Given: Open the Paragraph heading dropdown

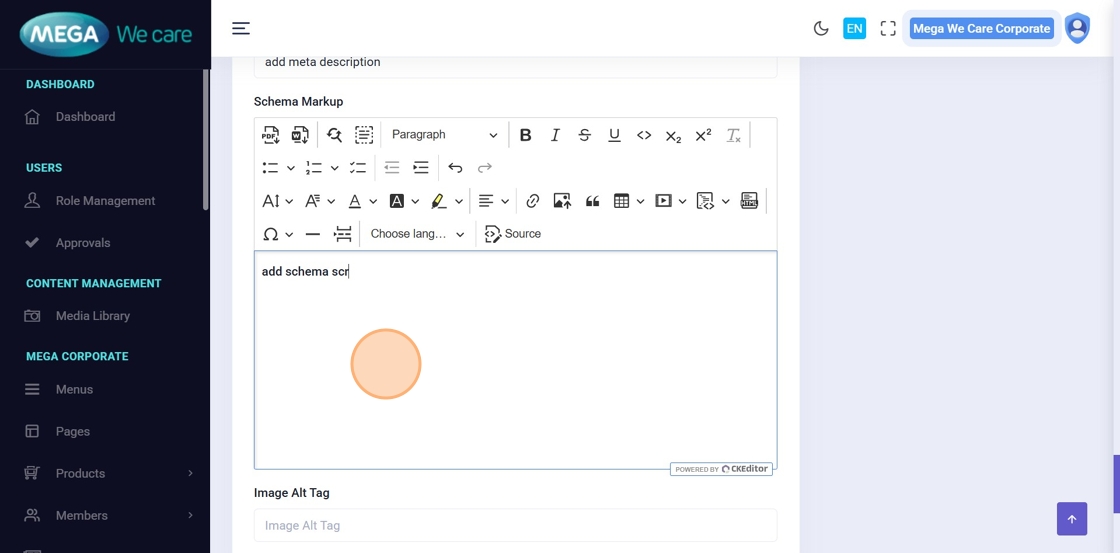Looking at the screenshot, I should [443, 135].
